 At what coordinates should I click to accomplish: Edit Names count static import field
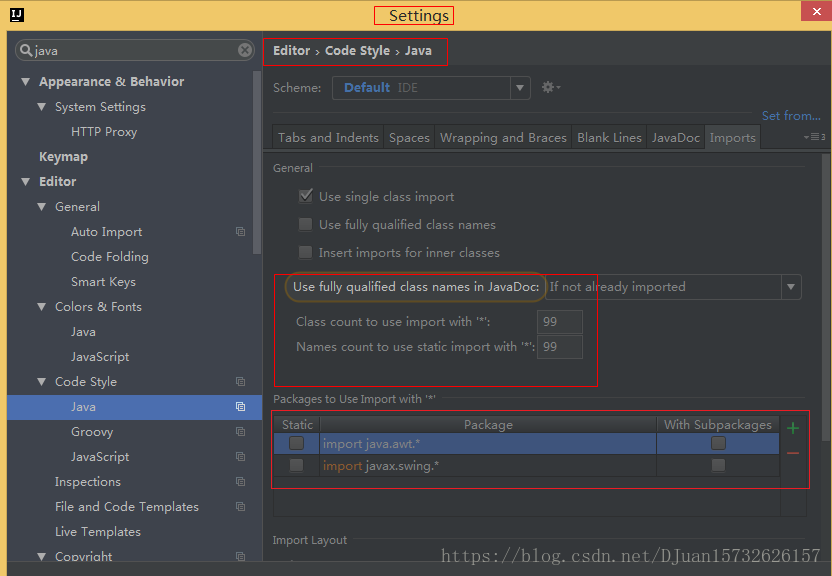point(560,347)
